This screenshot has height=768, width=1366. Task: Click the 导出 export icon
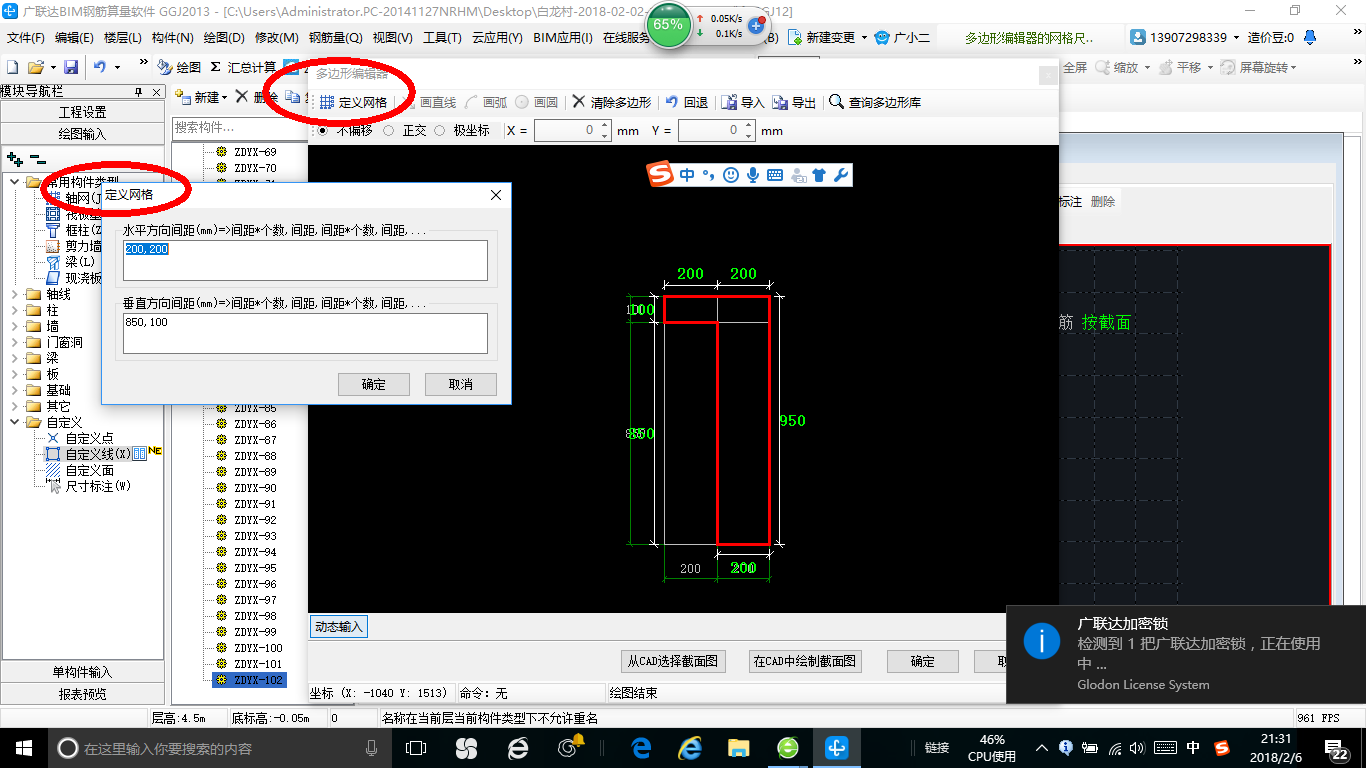tap(780, 102)
